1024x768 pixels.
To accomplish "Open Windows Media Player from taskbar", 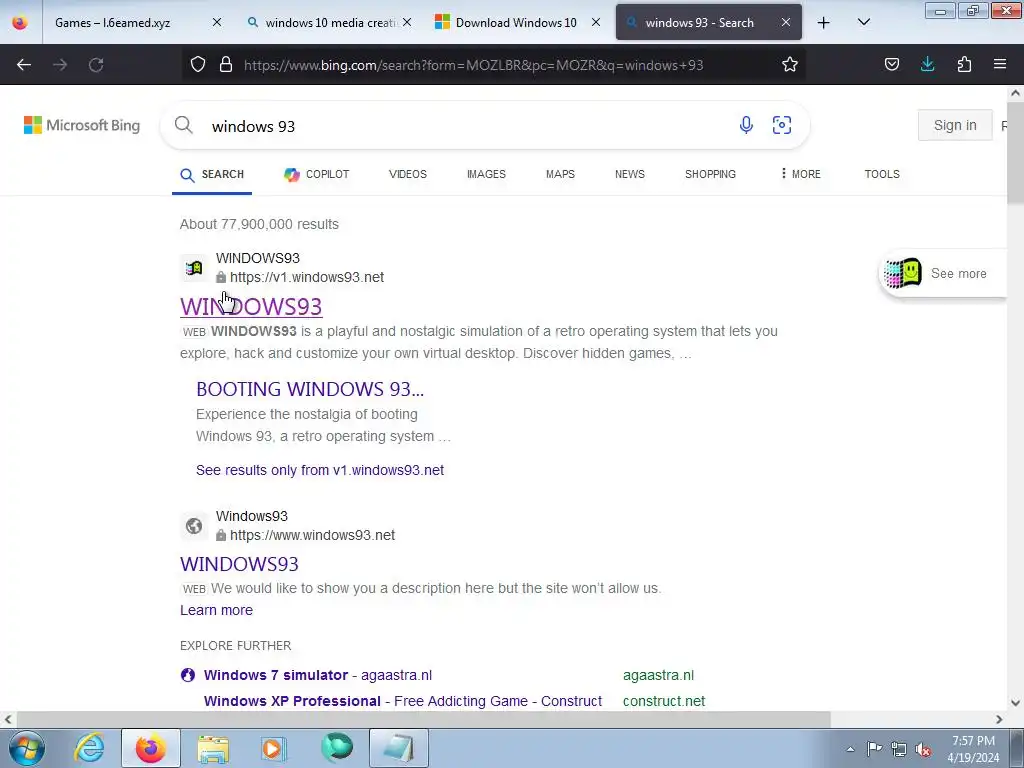I will click(274, 748).
